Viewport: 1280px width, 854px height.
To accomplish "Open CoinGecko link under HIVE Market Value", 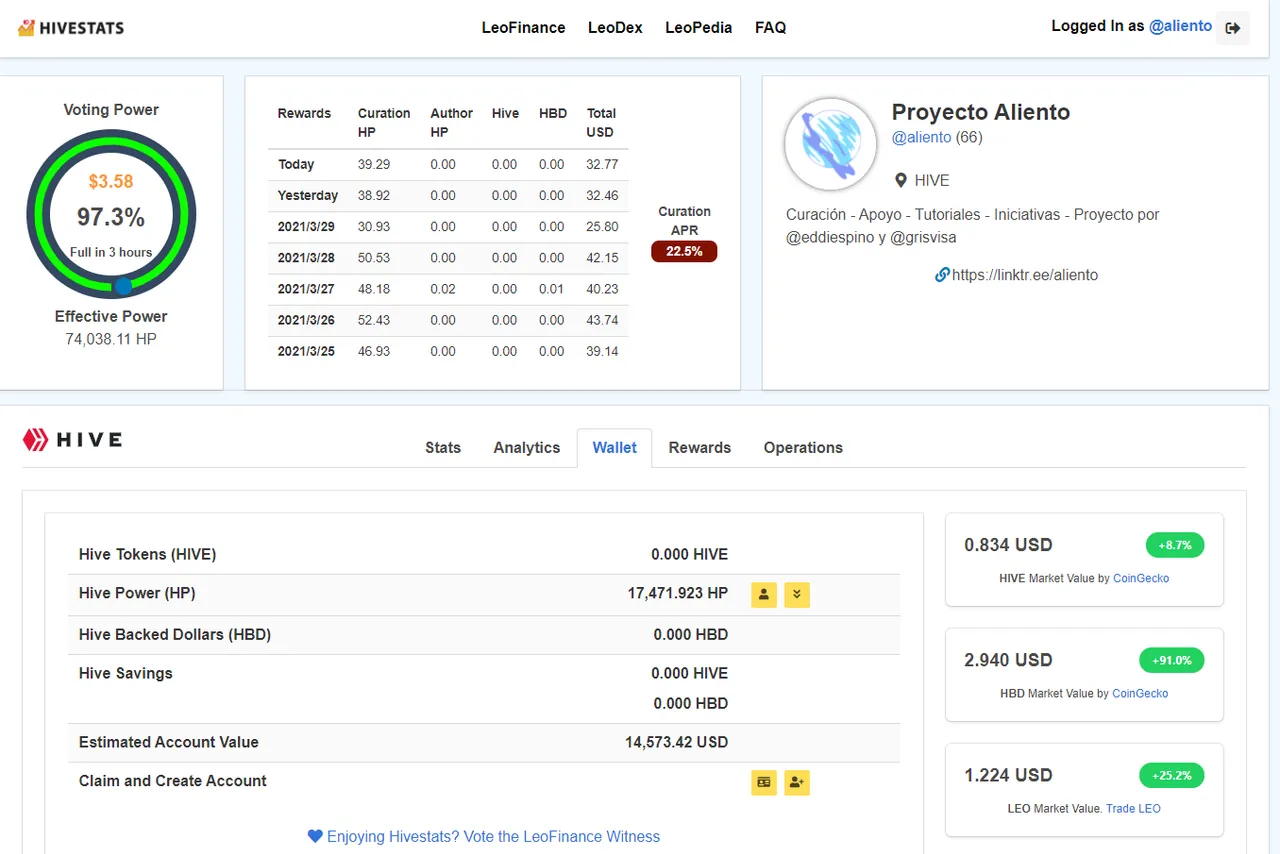I will [x=1141, y=578].
